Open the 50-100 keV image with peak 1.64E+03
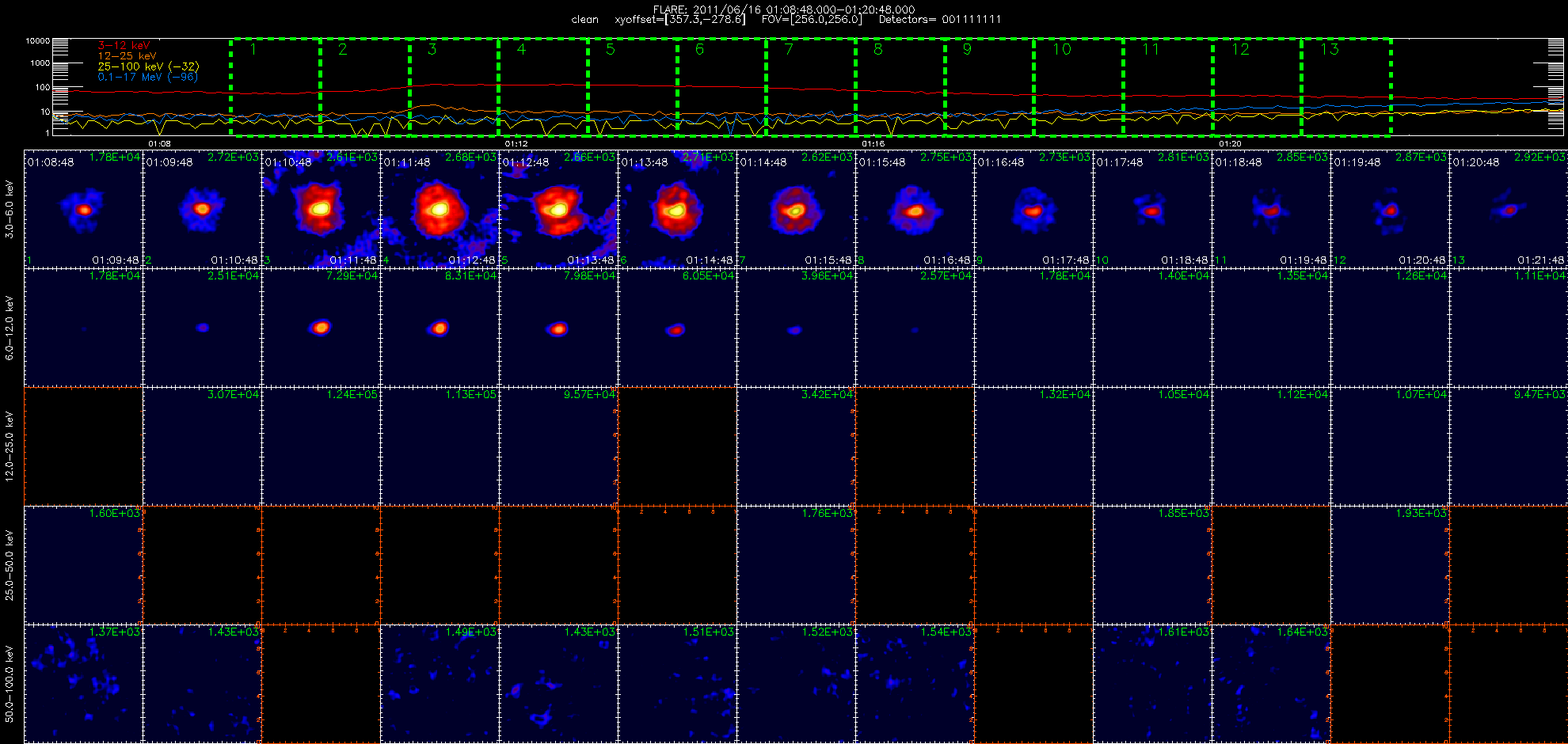 coord(1271,684)
